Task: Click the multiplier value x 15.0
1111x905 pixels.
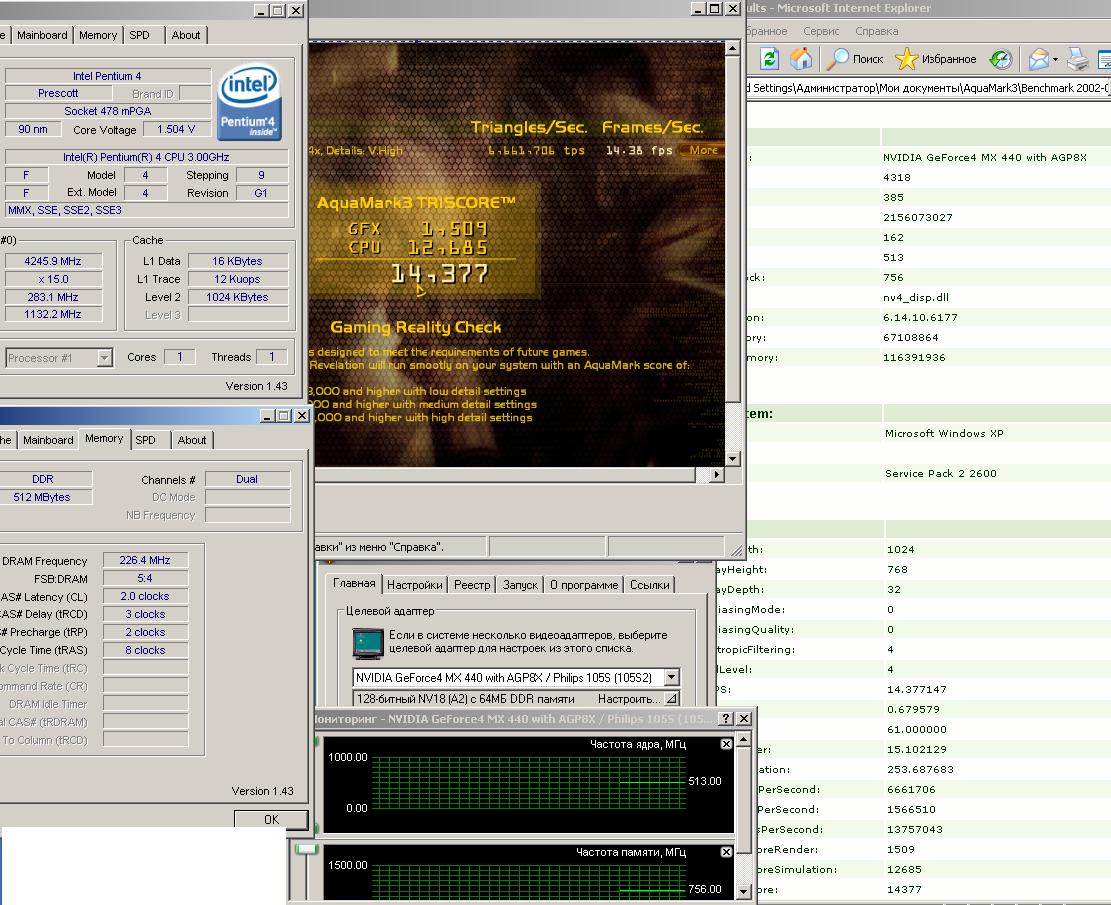Action: tap(53, 279)
